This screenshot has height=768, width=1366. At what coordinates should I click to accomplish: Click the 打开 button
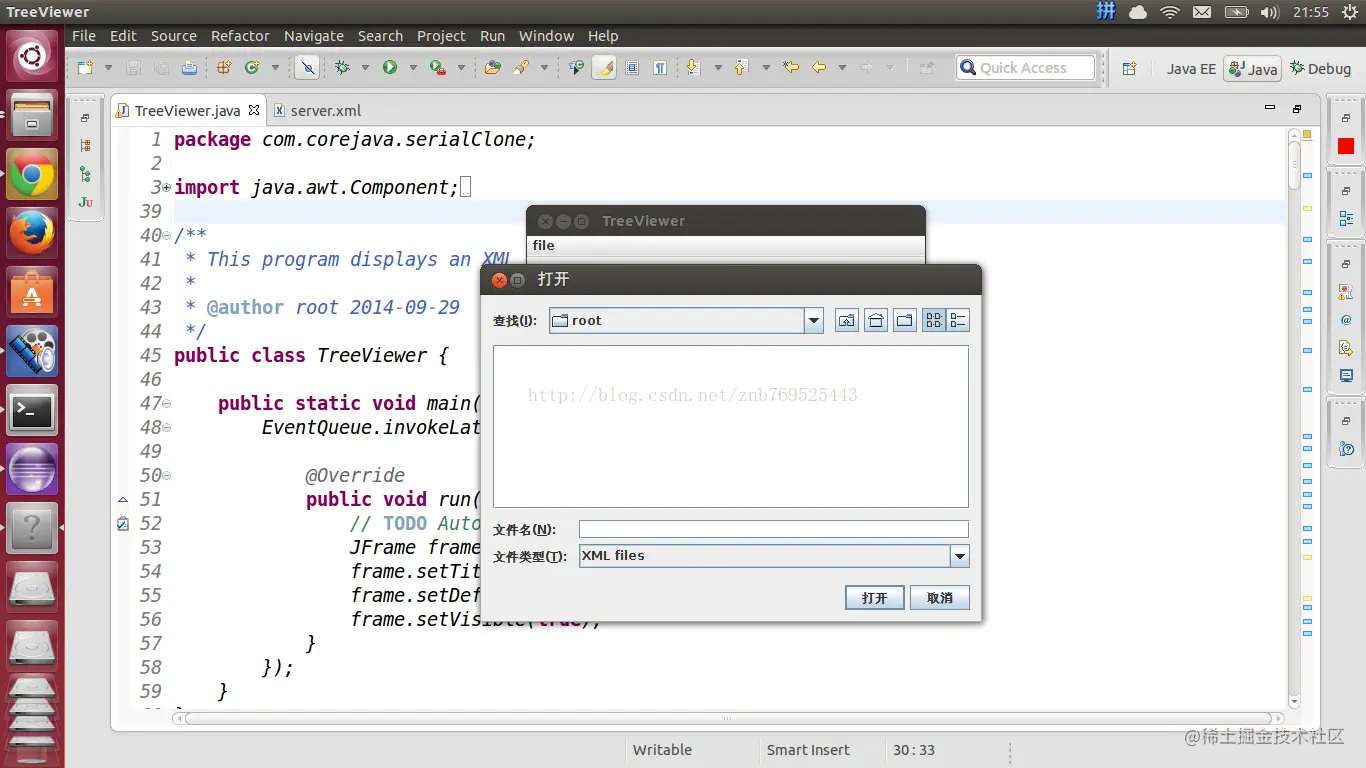tap(875, 598)
